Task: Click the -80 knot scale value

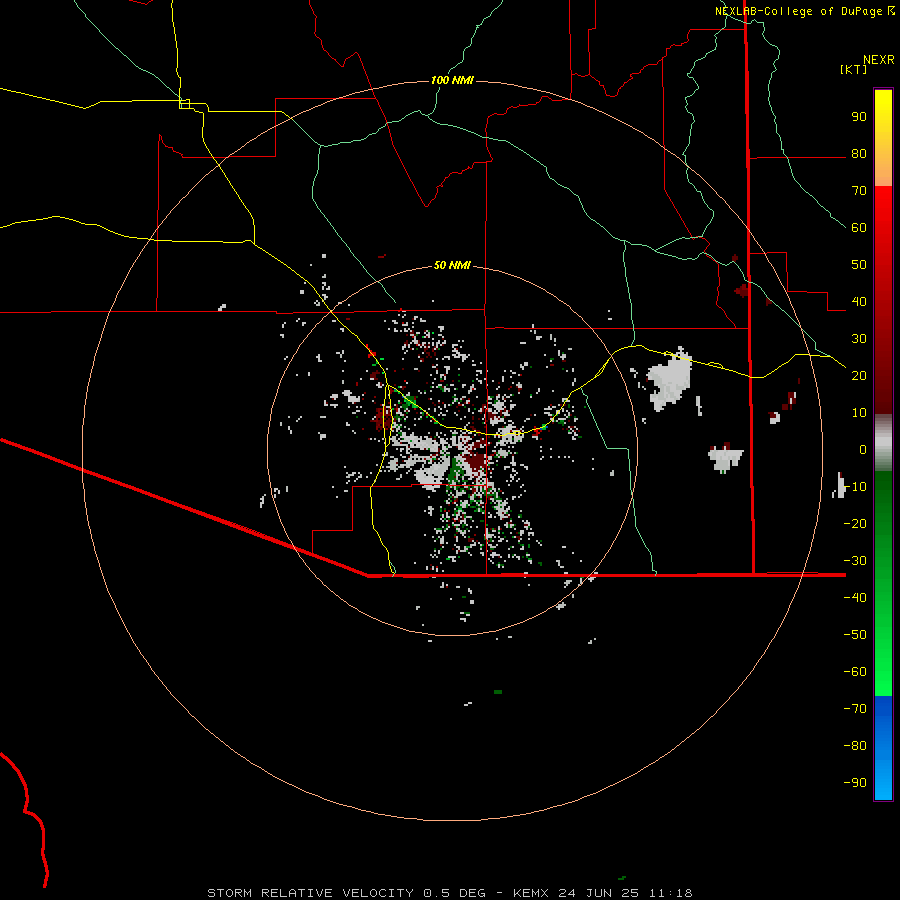Action: 855,746
